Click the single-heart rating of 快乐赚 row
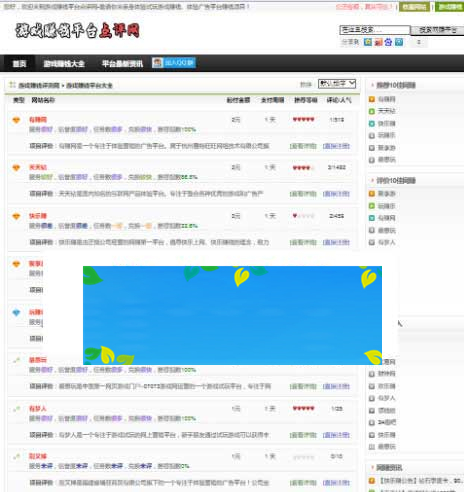 pos(303,216)
